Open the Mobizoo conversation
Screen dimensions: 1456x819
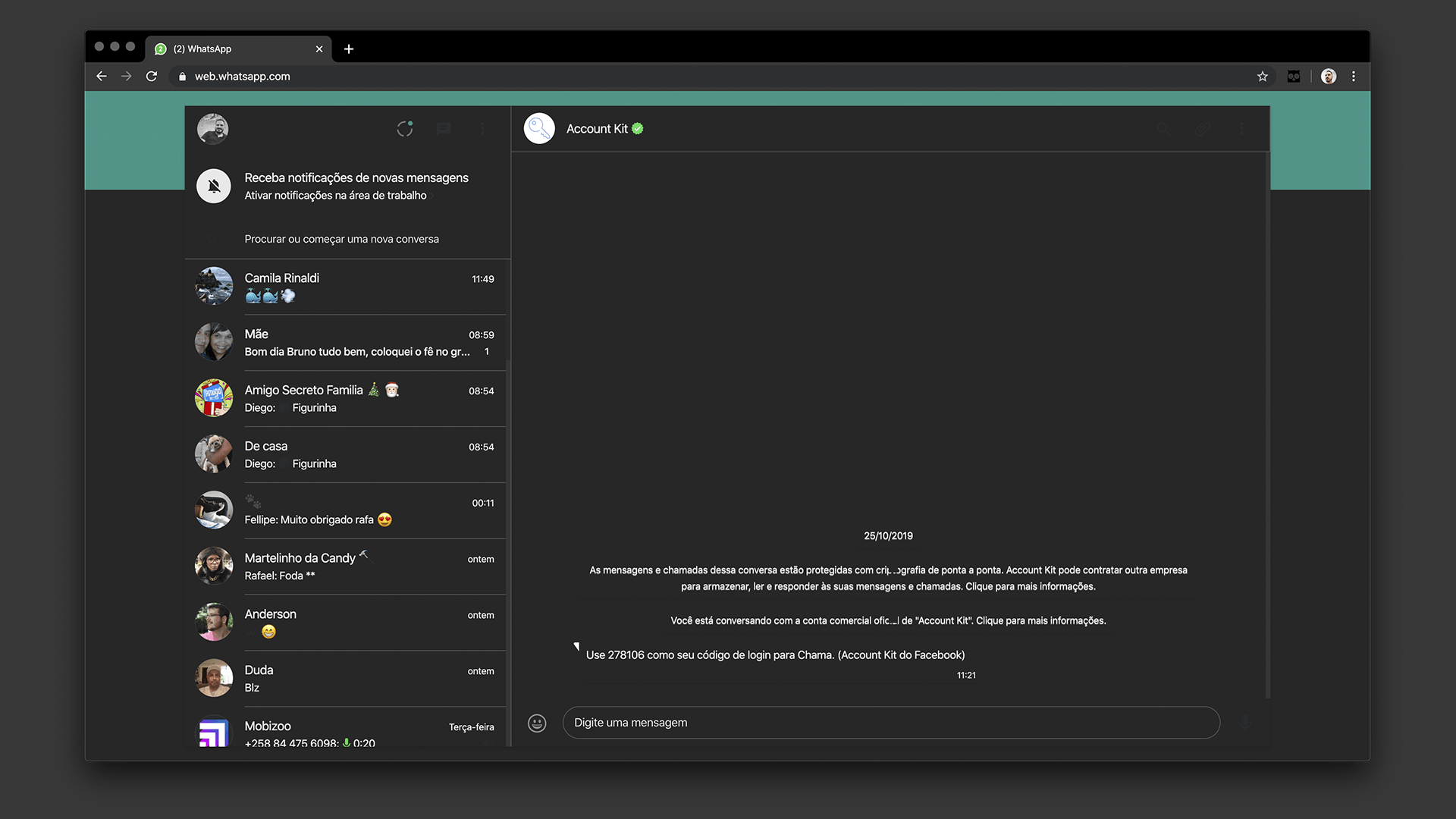(347, 727)
